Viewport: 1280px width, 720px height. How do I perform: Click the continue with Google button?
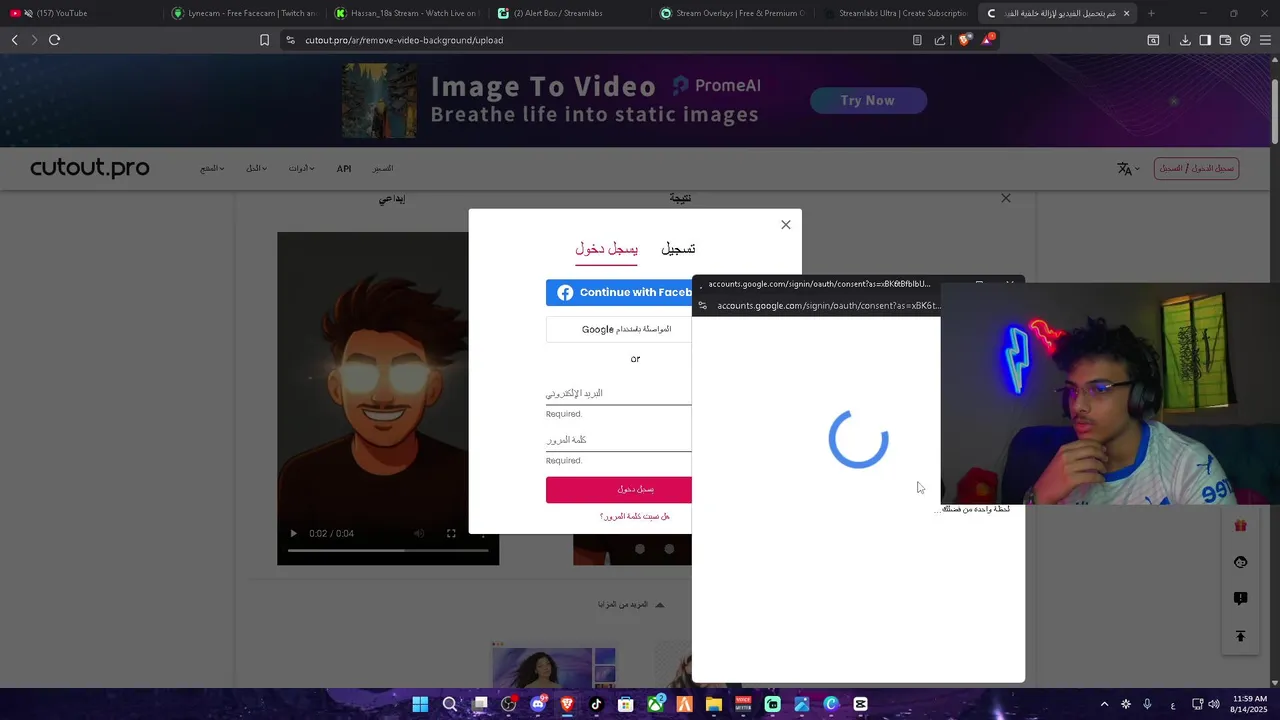coord(619,329)
